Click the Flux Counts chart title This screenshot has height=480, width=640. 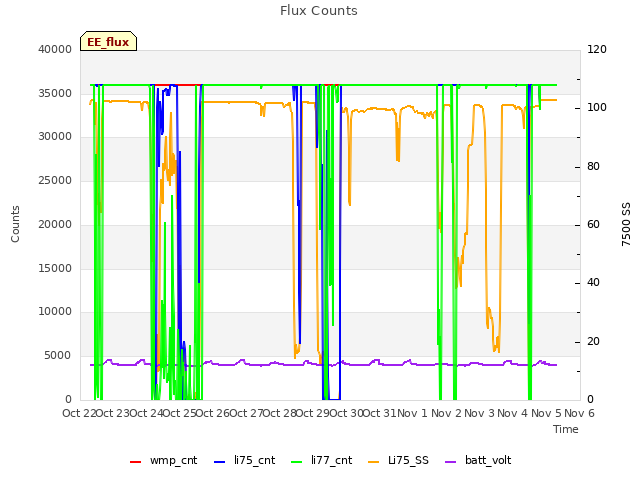click(x=319, y=11)
